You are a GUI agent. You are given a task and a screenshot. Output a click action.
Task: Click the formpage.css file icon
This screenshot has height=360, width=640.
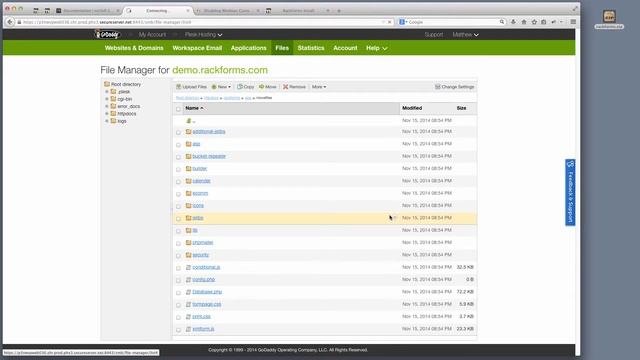189,304
